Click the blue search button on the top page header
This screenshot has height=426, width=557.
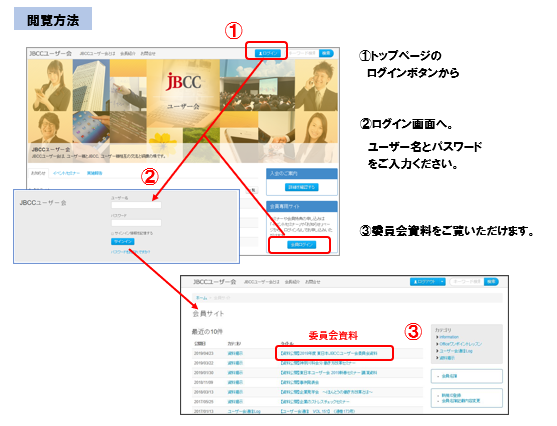point(326,53)
